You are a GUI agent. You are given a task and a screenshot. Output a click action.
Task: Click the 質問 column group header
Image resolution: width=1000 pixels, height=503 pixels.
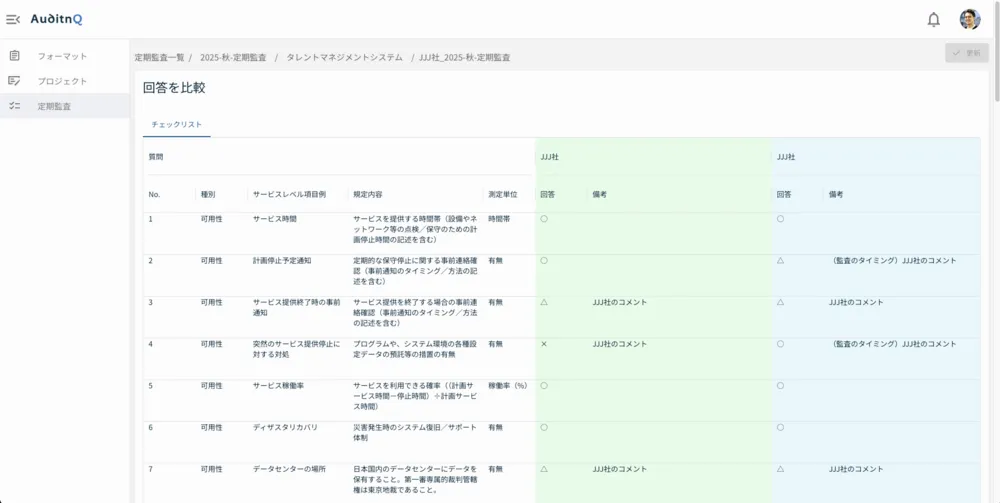156,157
